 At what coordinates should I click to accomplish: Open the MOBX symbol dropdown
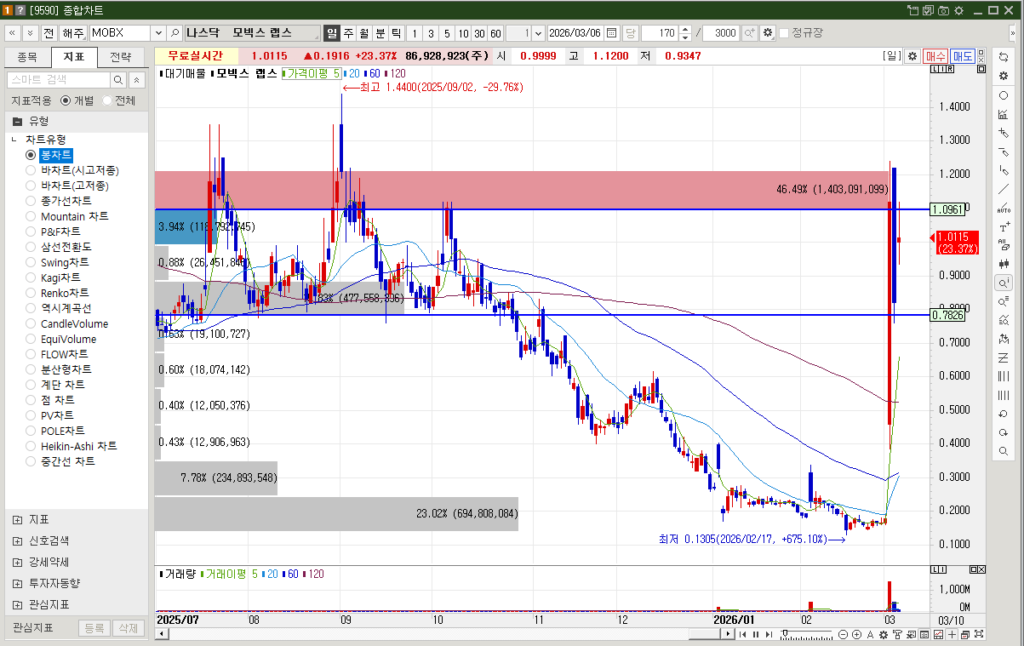click(157, 33)
